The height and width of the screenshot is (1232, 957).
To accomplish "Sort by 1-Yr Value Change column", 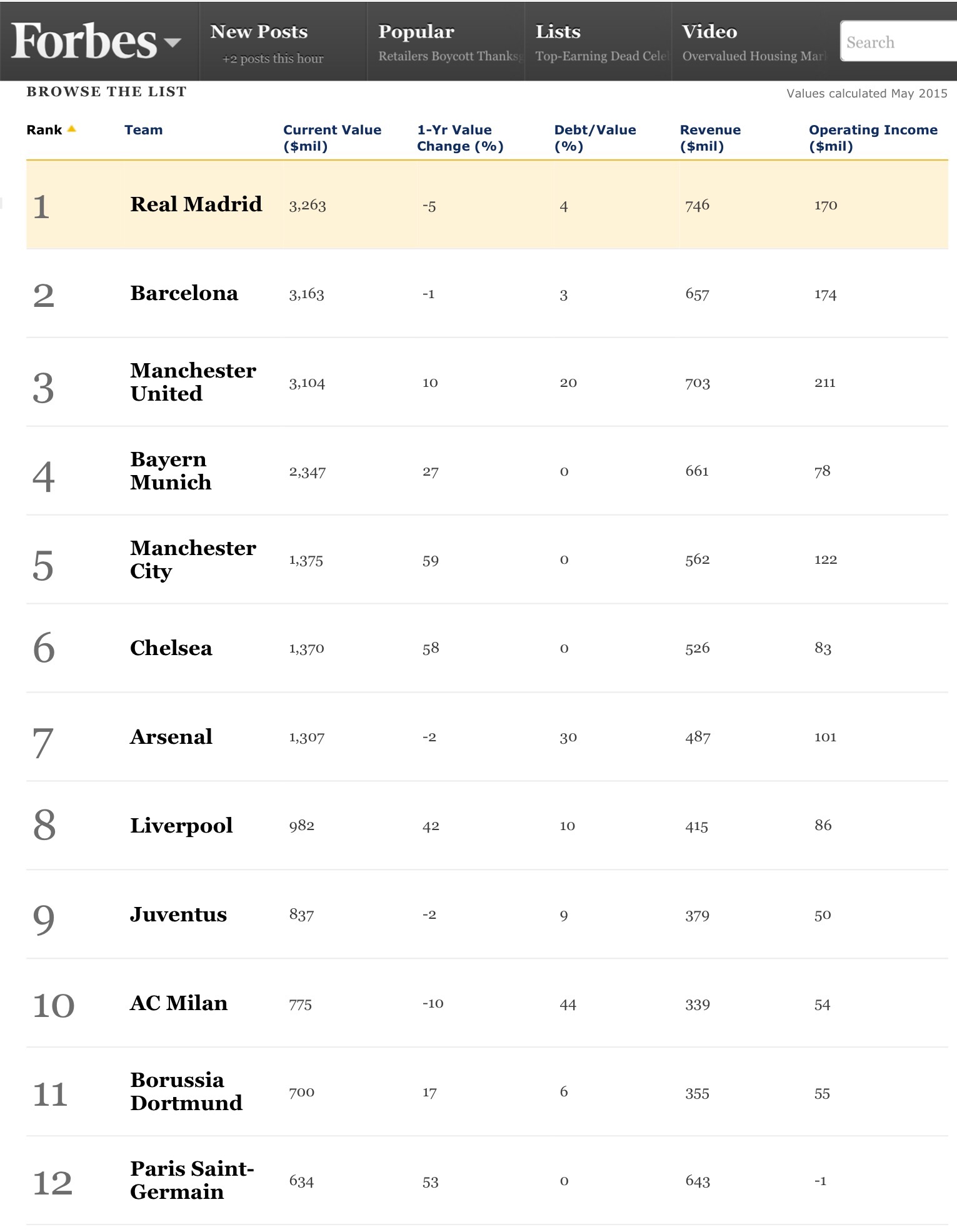I will [460, 138].
